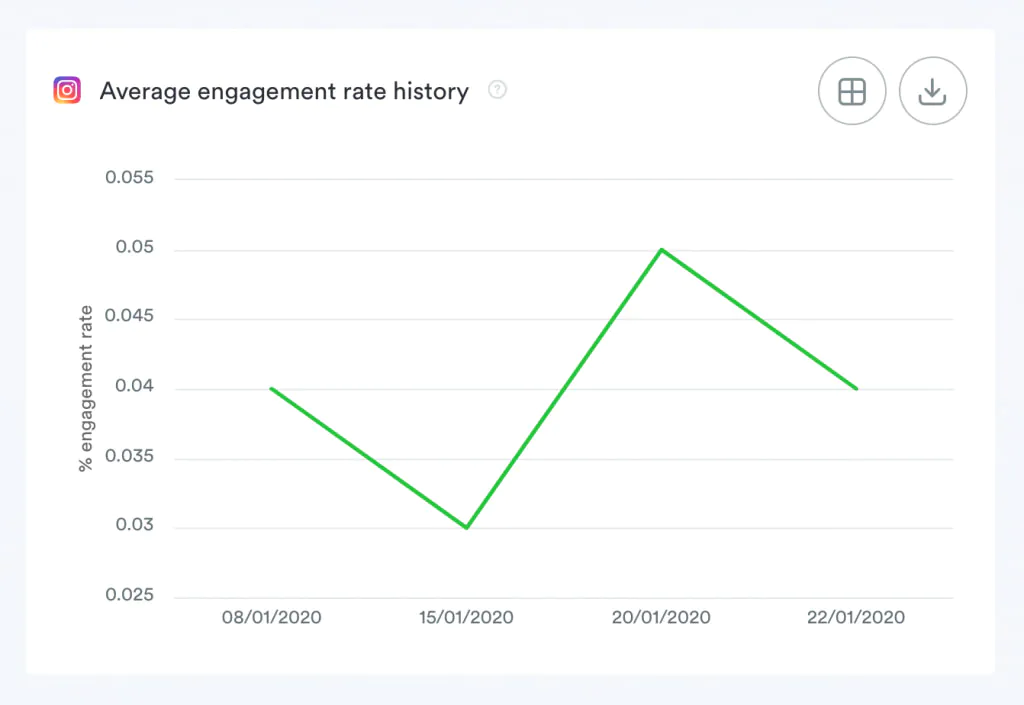Select the 'Average engagement rate history' title
Viewport: 1024px width, 705px height.
tap(284, 91)
